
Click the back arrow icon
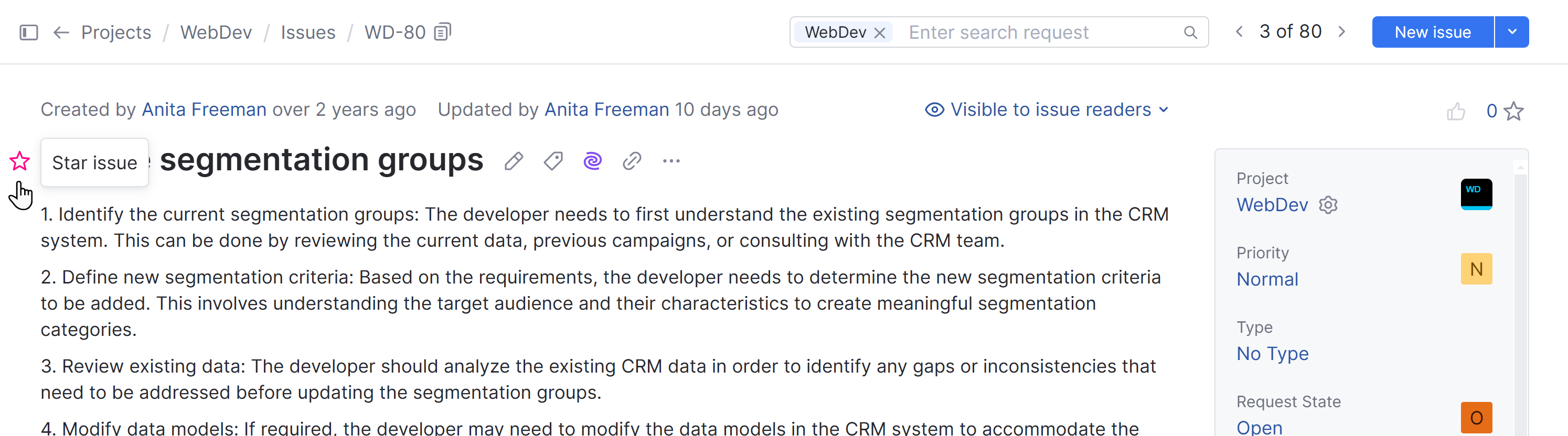[61, 32]
